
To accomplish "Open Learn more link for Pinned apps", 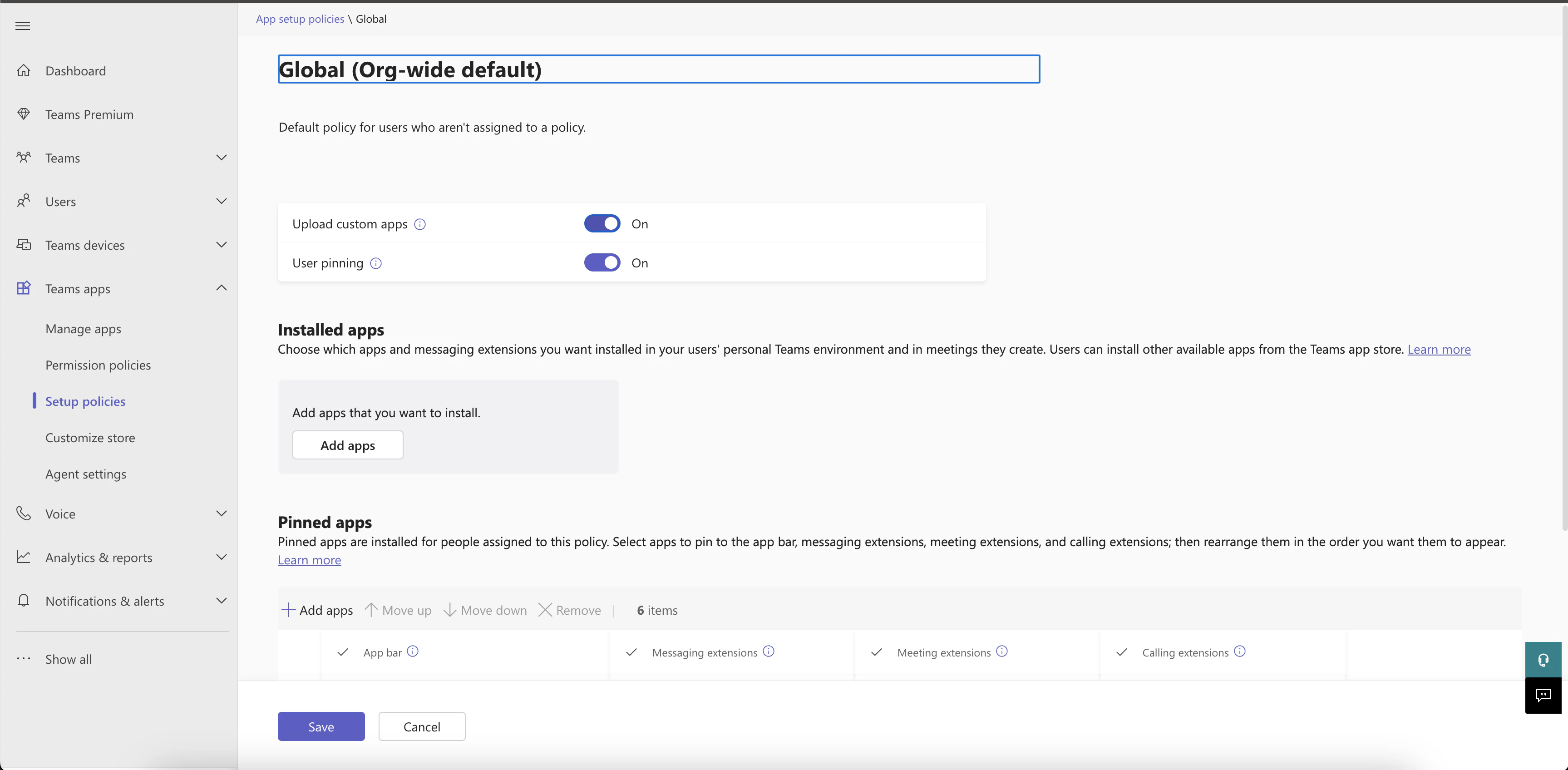I will pos(309,560).
